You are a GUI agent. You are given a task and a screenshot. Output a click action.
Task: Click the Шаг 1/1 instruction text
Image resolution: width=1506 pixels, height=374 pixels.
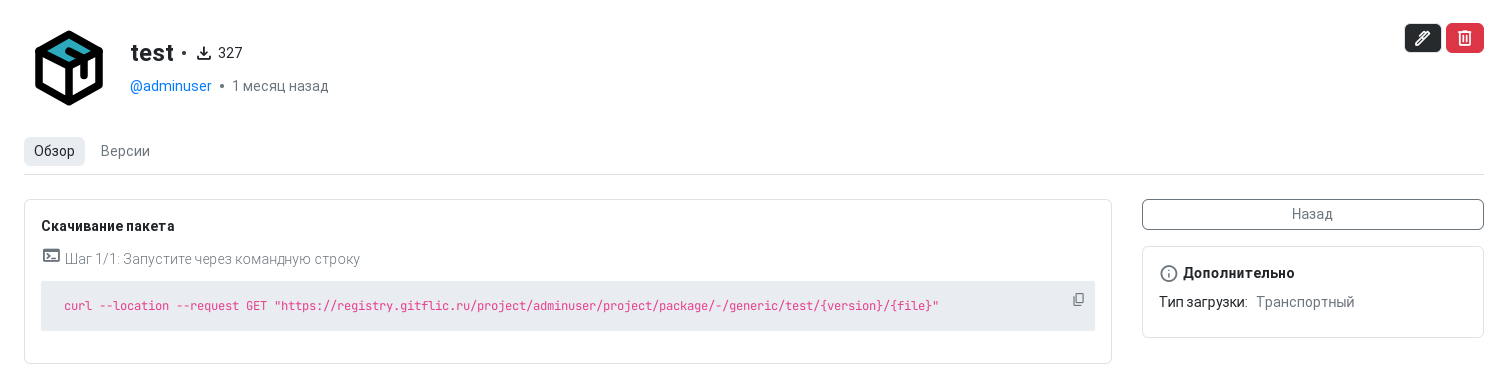[x=212, y=259]
